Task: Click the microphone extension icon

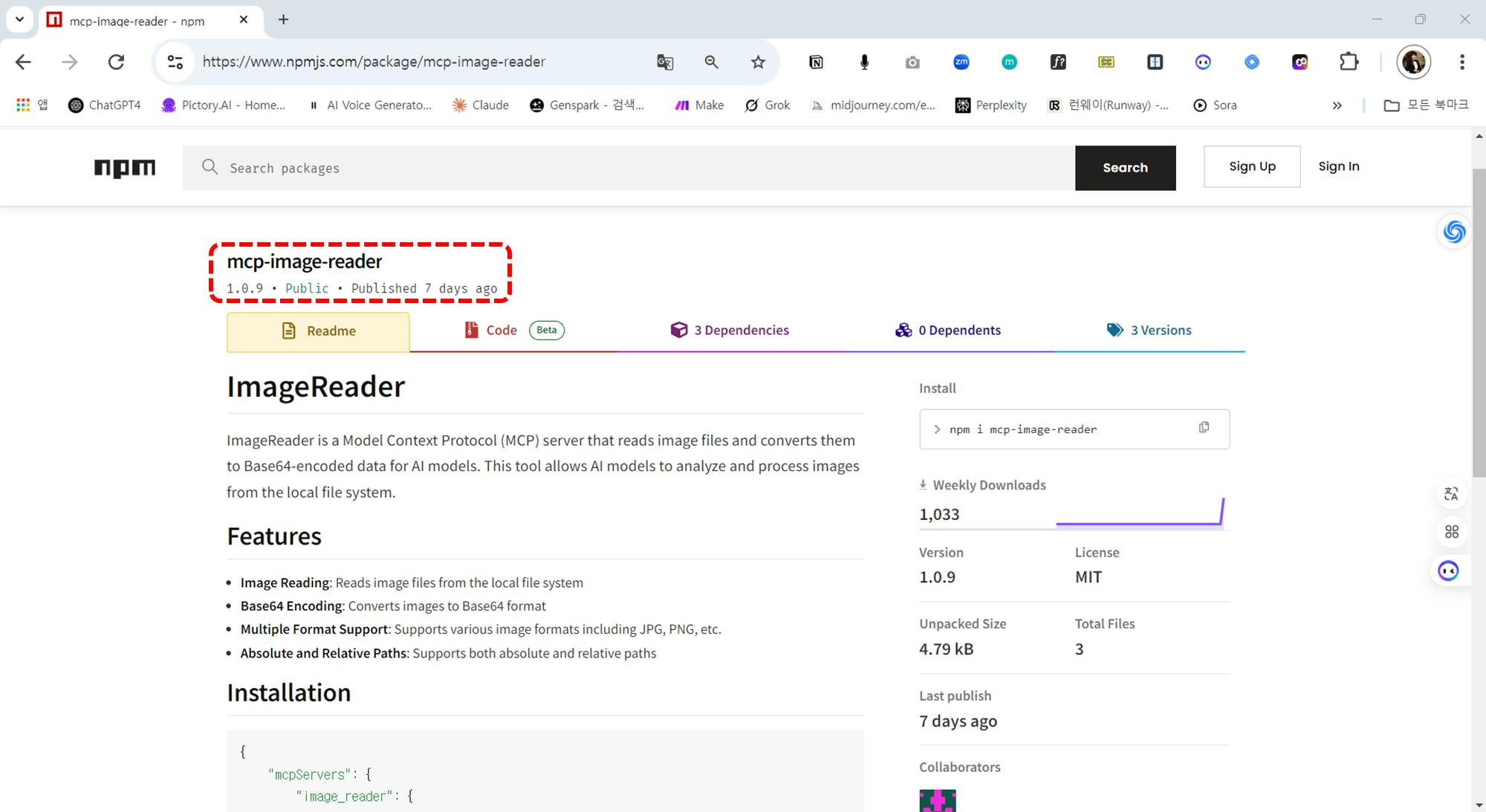Action: [x=864, y=62]
